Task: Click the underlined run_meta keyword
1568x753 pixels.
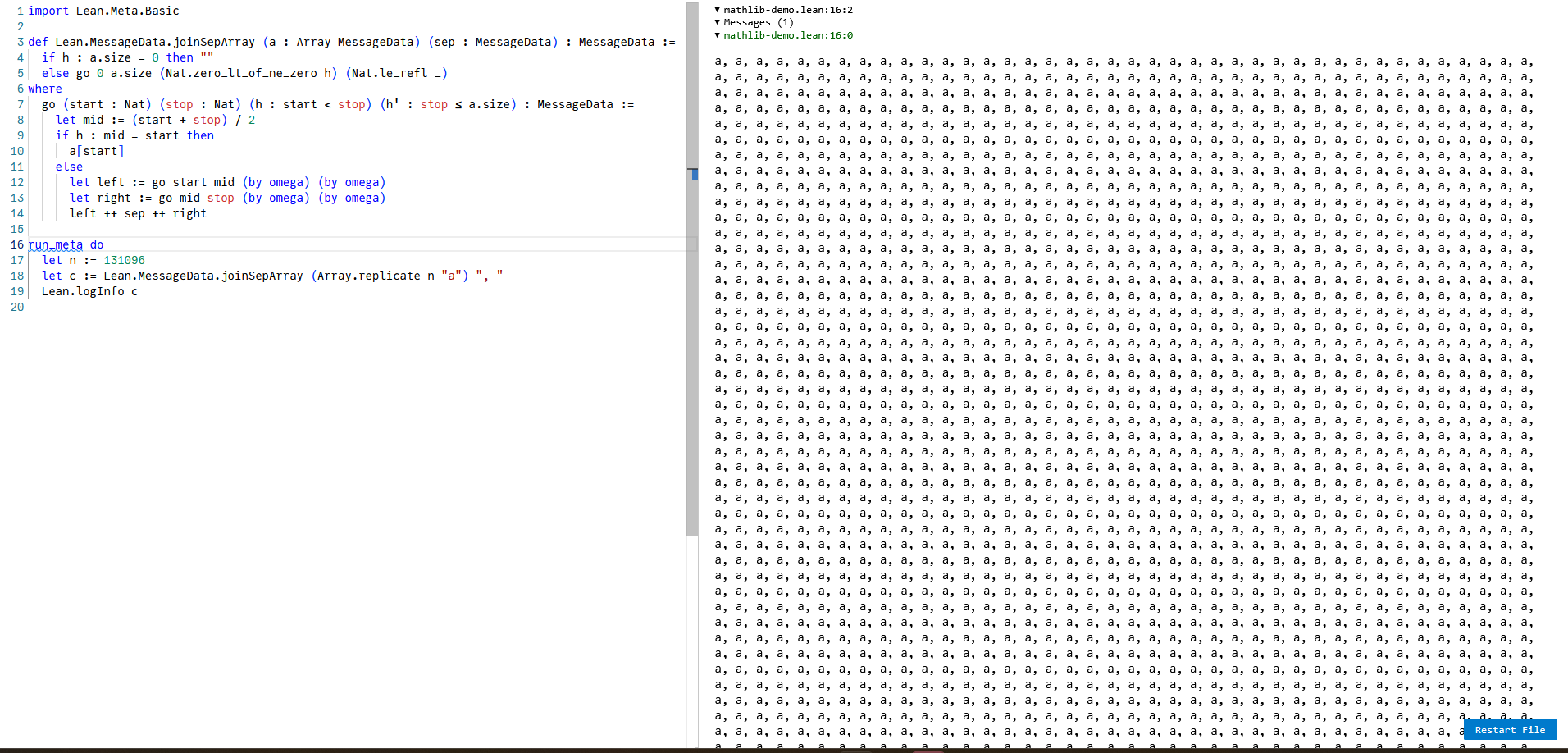Action: [55, 244]
